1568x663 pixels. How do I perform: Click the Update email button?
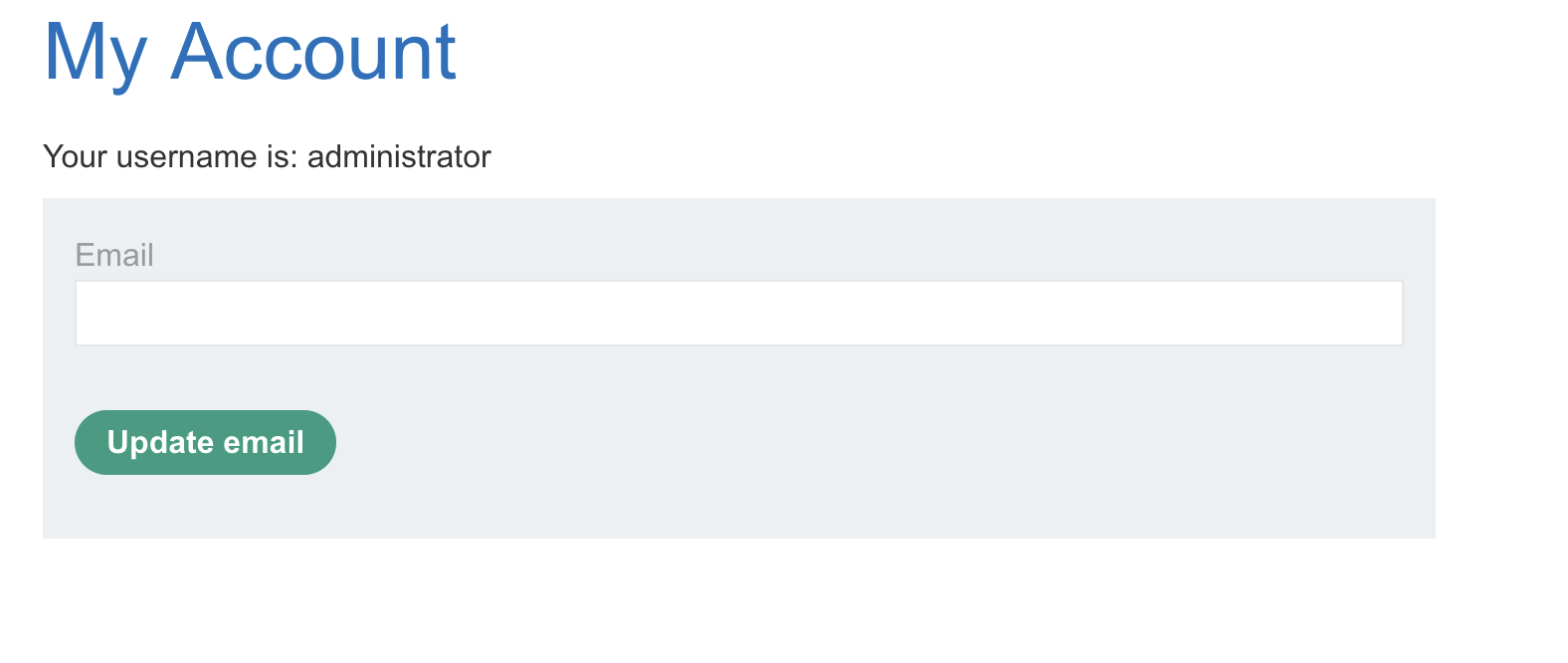click(x=205, y=443)
